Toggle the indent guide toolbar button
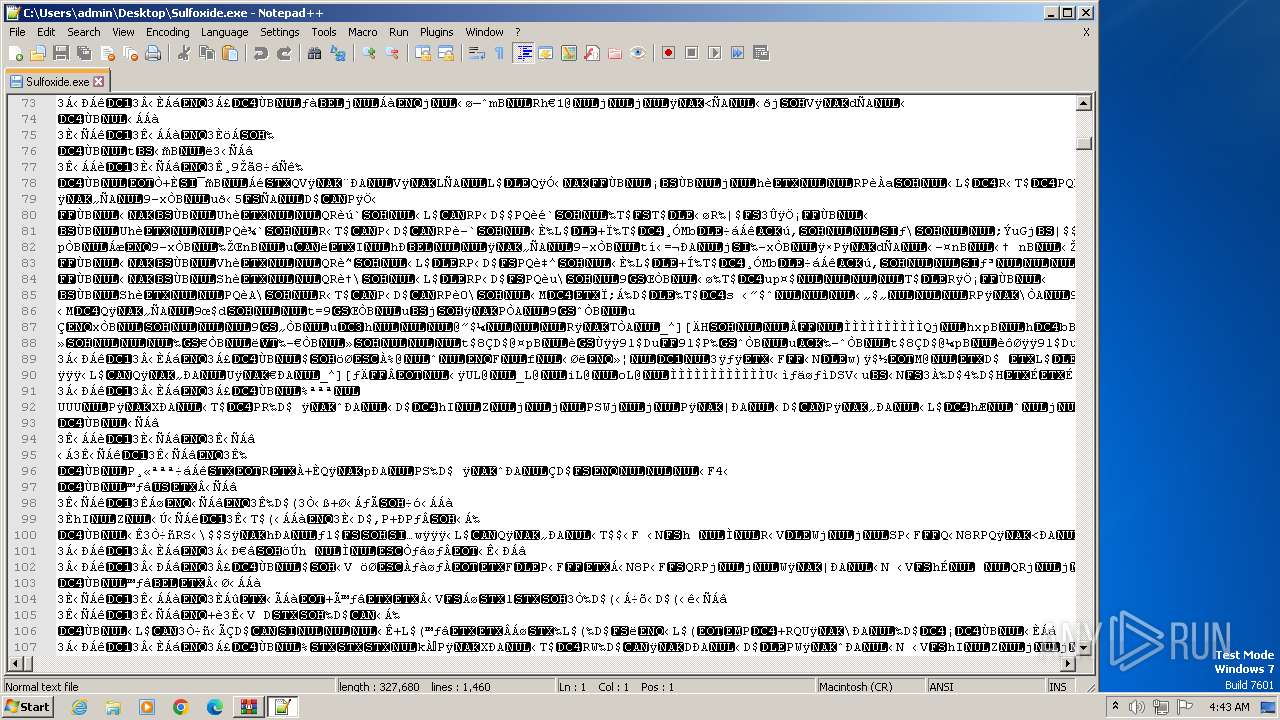This screenshot has height=720, width=1280. pos(522,53)
